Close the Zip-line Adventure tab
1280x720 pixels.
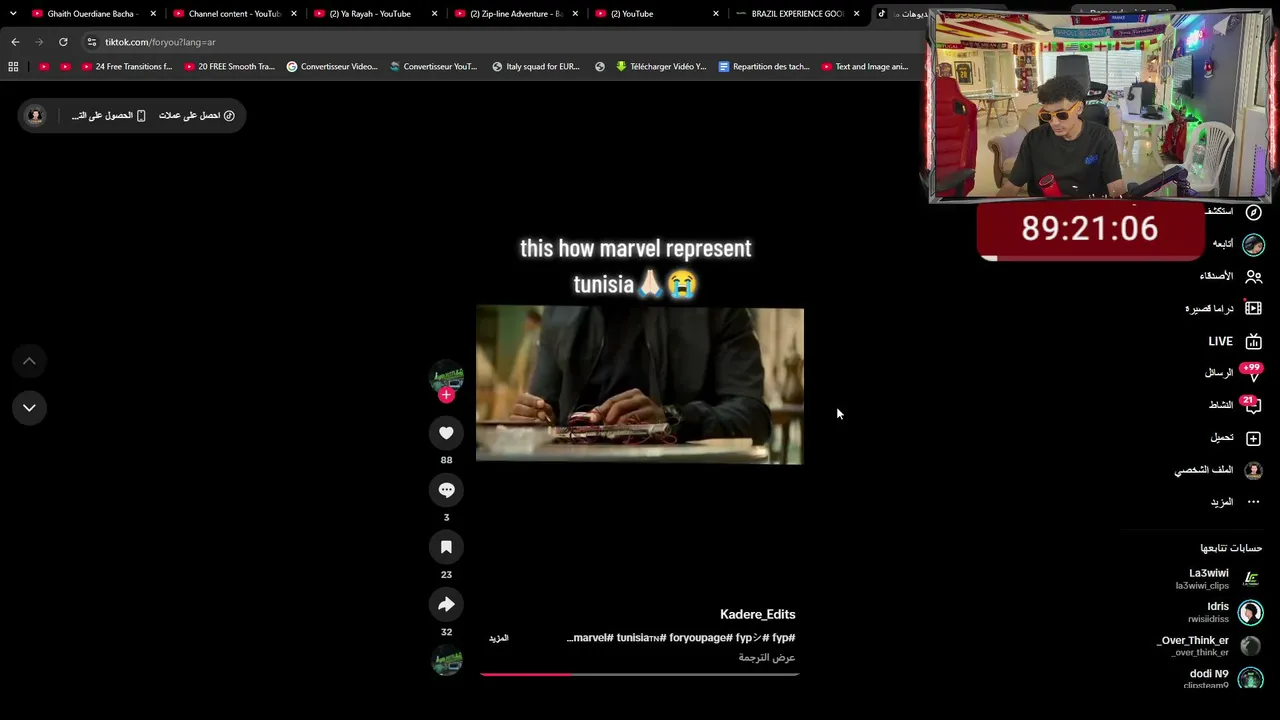click(575, 14)
